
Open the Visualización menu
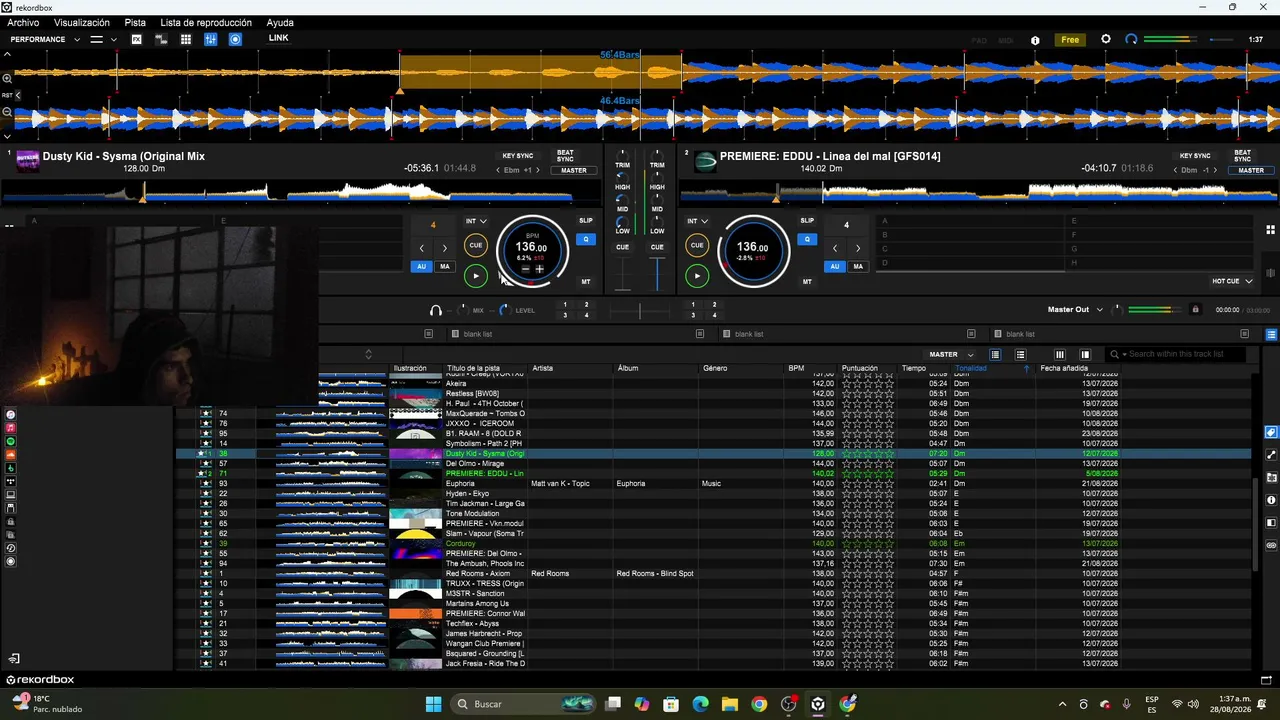(x=82, y=22)
